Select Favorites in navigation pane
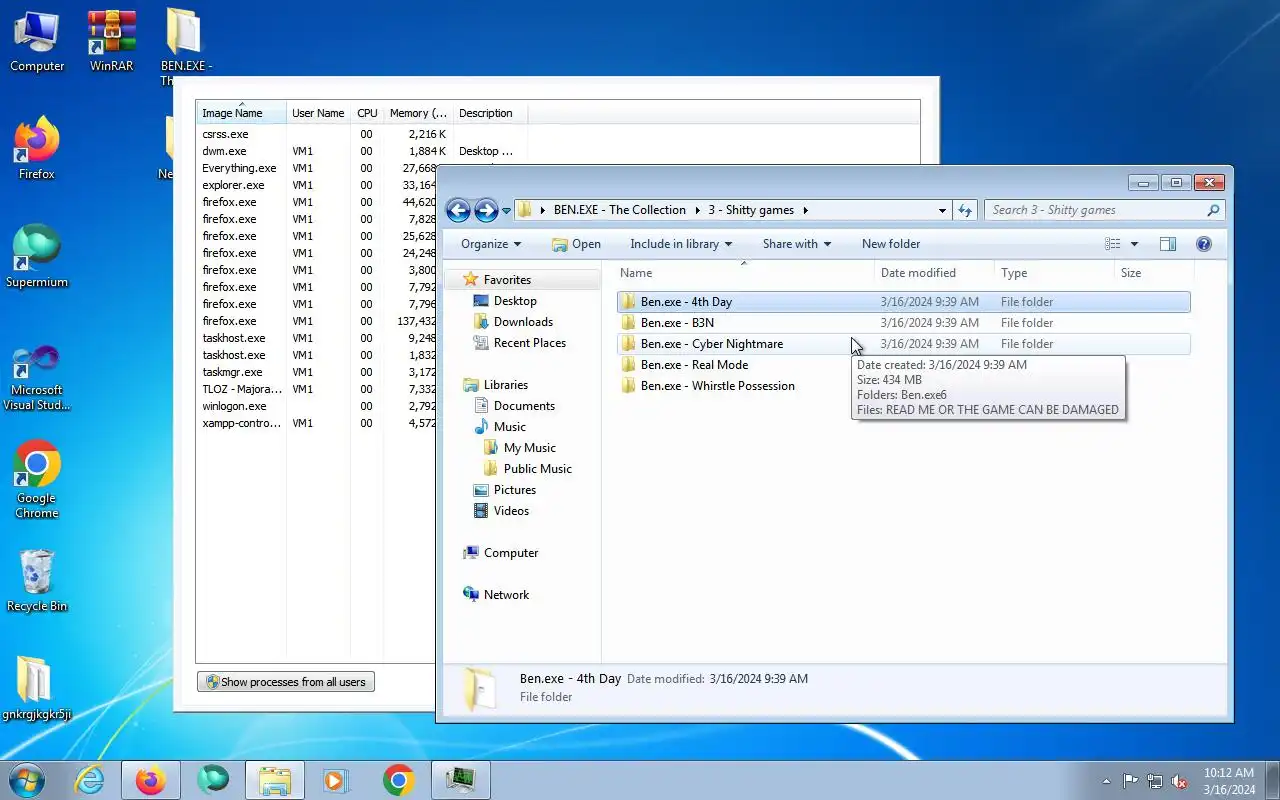Screen dimensions: 1280x800 click(x=507, y=280)
